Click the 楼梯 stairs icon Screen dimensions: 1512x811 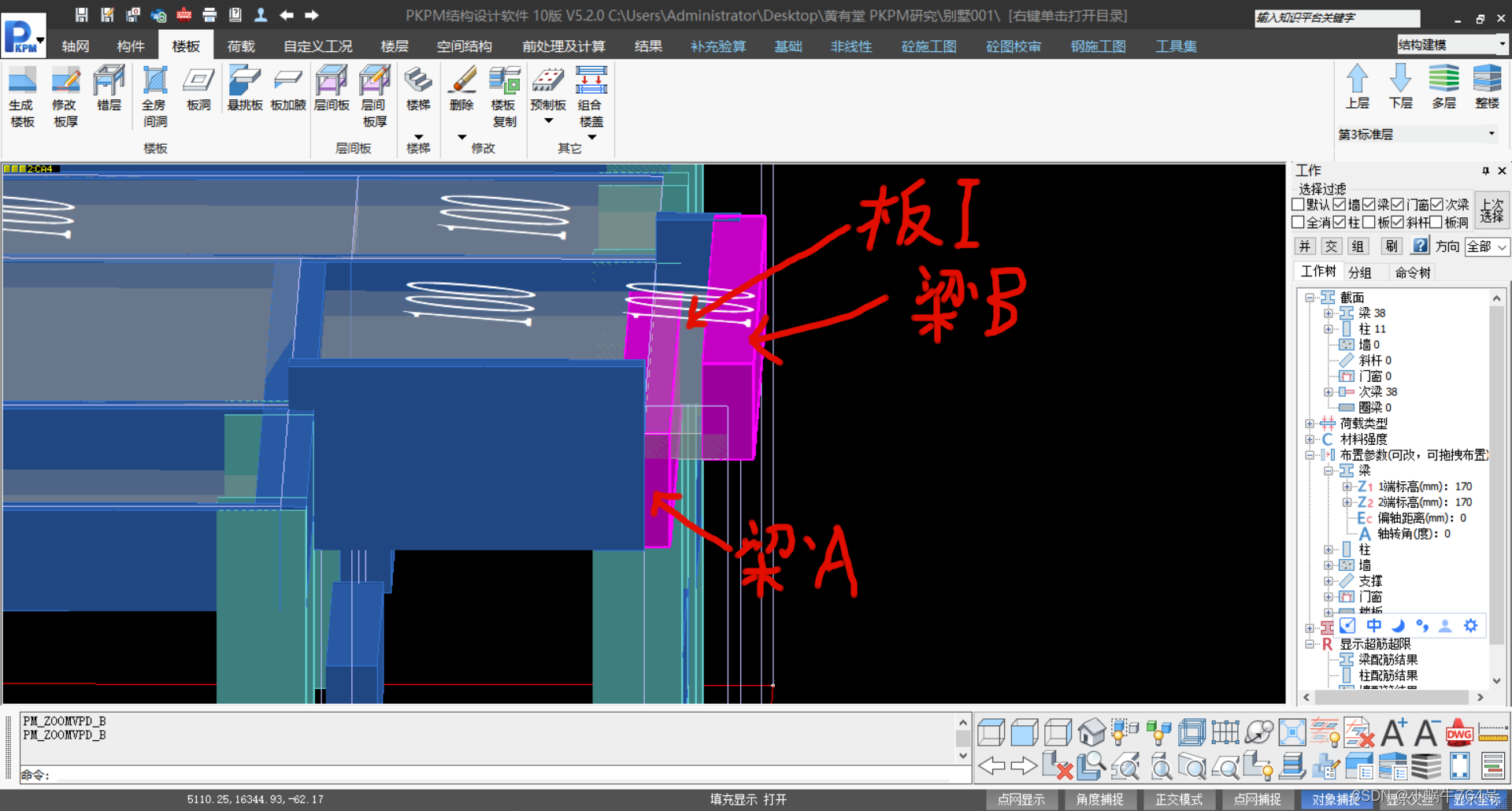418,81
